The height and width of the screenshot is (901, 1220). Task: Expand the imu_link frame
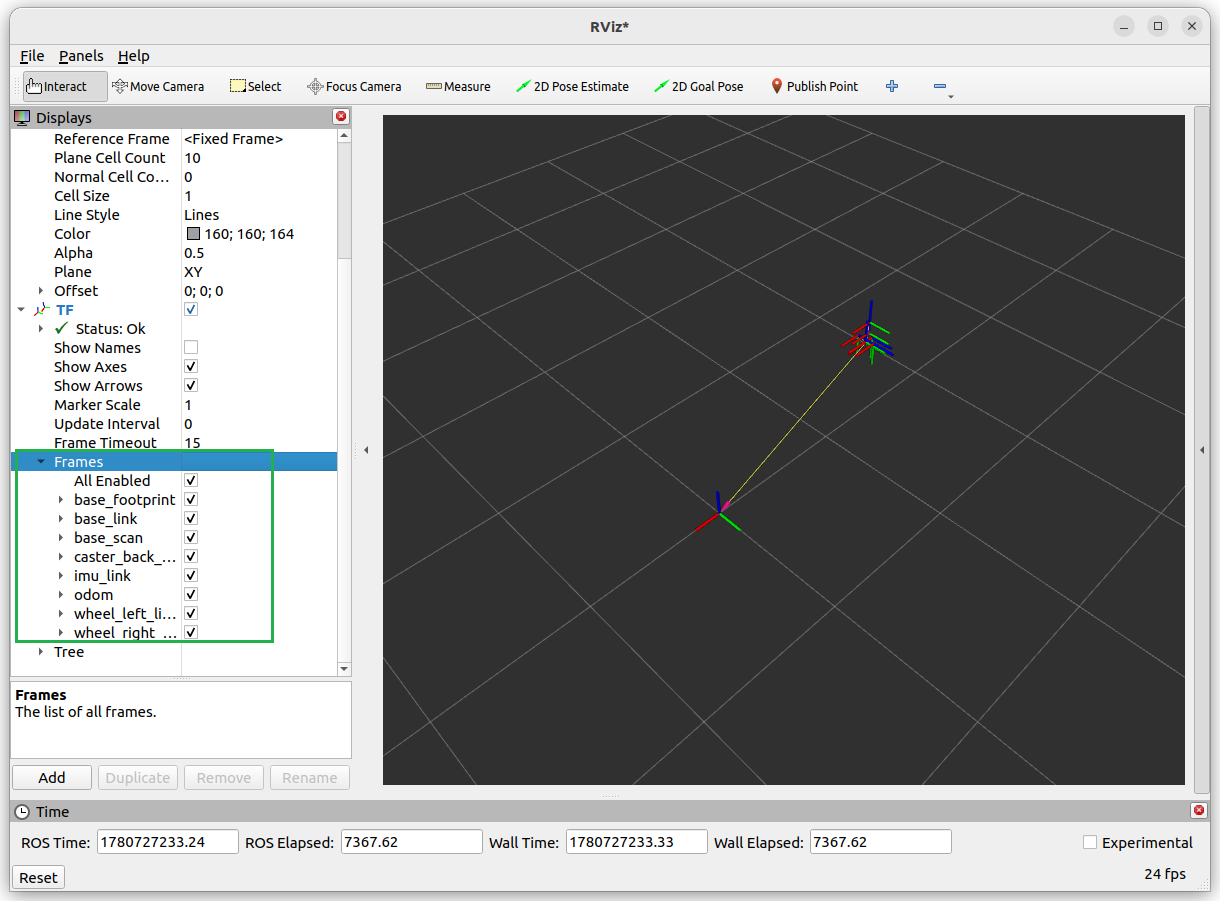coord(61,576)
